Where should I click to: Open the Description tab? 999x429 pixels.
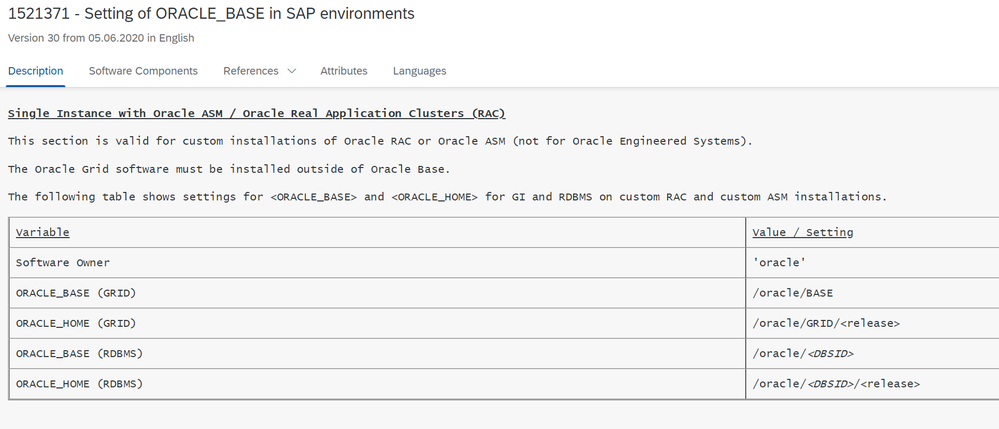(x=36, y=71)
